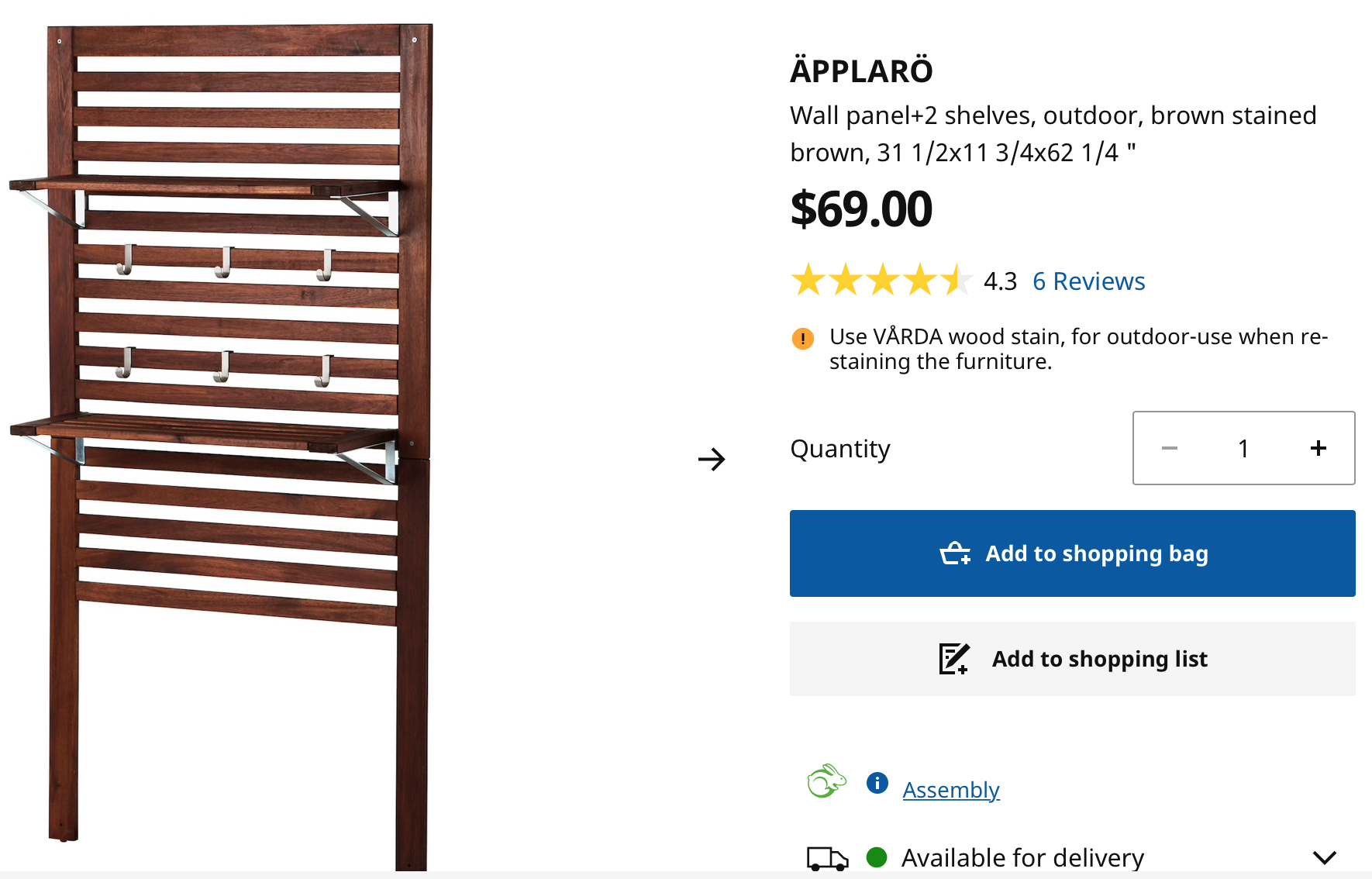The height and width of the screenshot is (879, 1372).
Task: Click the green availability status dot
Action: tap(877, 857)
